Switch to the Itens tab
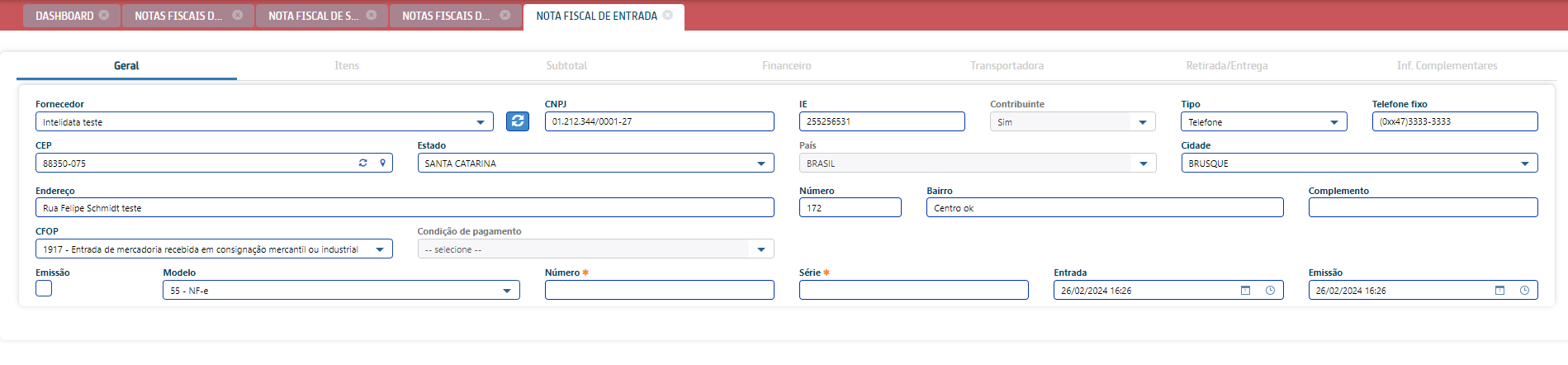This screenshot has height=365, width=1568. pos(347,65)
